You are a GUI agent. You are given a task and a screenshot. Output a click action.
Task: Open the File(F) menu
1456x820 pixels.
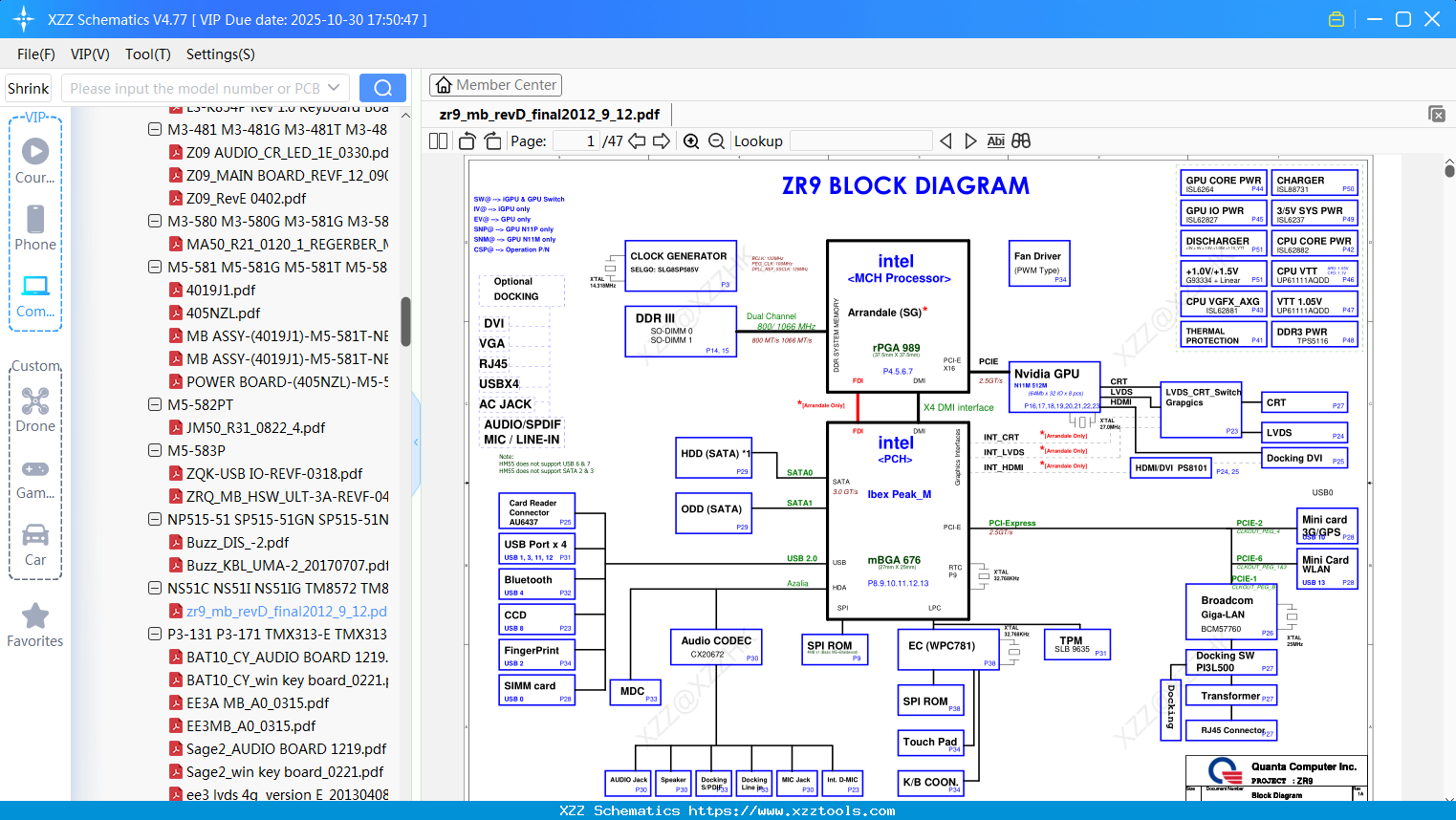click(36, 54)
